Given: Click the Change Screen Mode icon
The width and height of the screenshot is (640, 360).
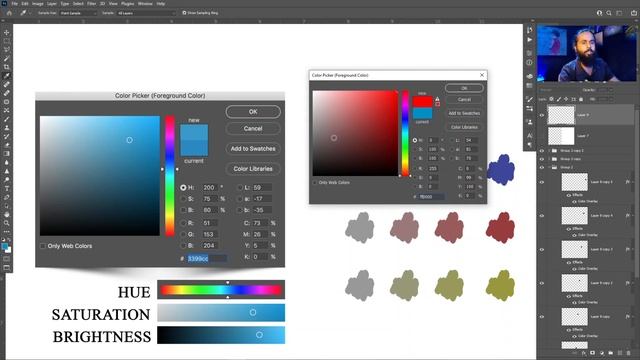Looking at the screenshot, I should click(x=7, y=268).
